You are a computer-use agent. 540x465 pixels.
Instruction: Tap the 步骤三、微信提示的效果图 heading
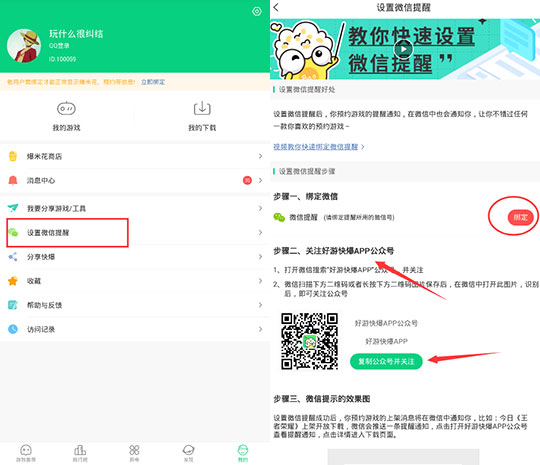coord(322,399)
